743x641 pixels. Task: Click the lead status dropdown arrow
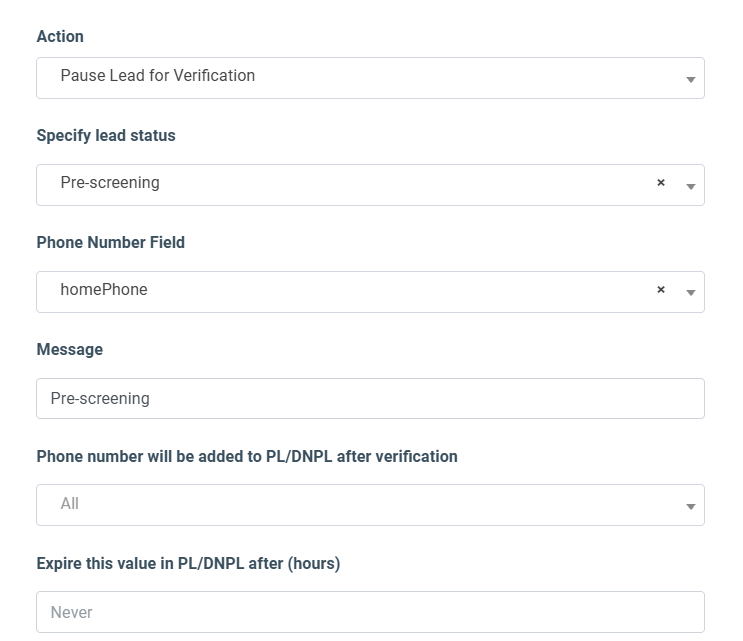coord(690,187)
